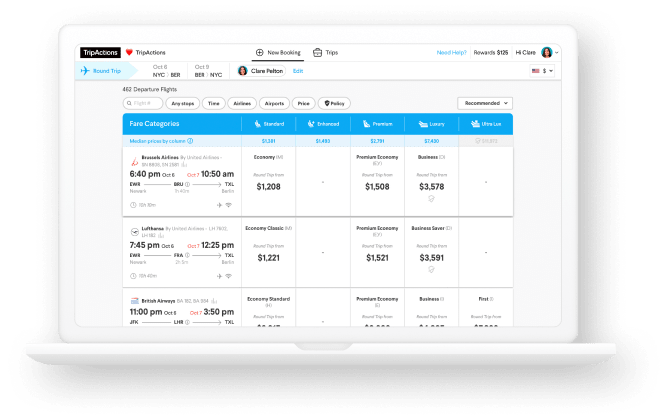Click the 7:45 pm departure time
Screen dimensions: 668x419
click(144, 245)
